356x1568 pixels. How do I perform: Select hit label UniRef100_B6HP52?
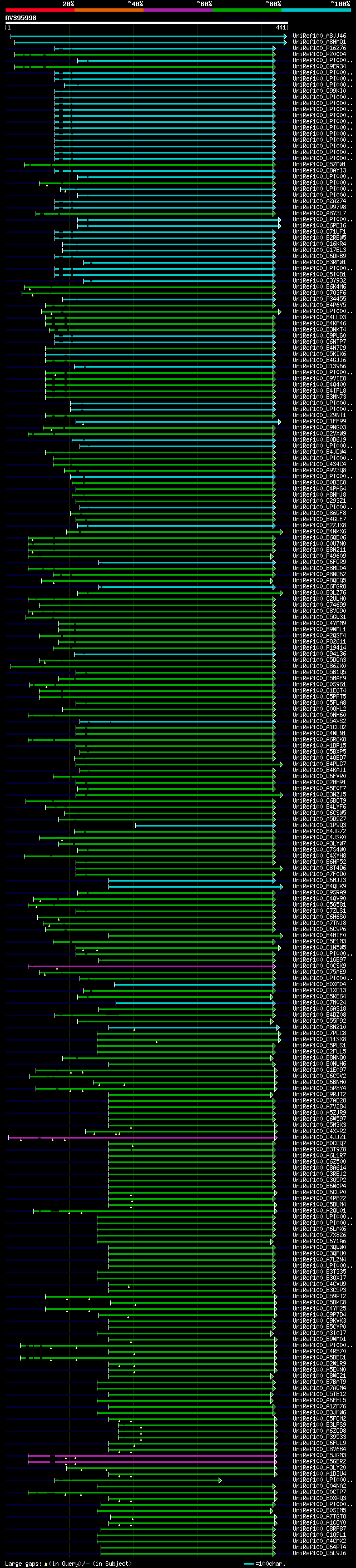319,862
